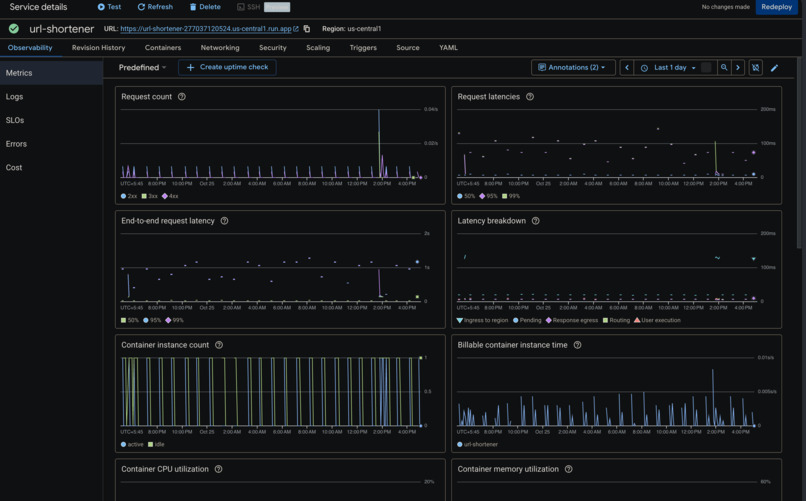Delete the url-shortener service
The image size is (806, 501).
[205, 7]
